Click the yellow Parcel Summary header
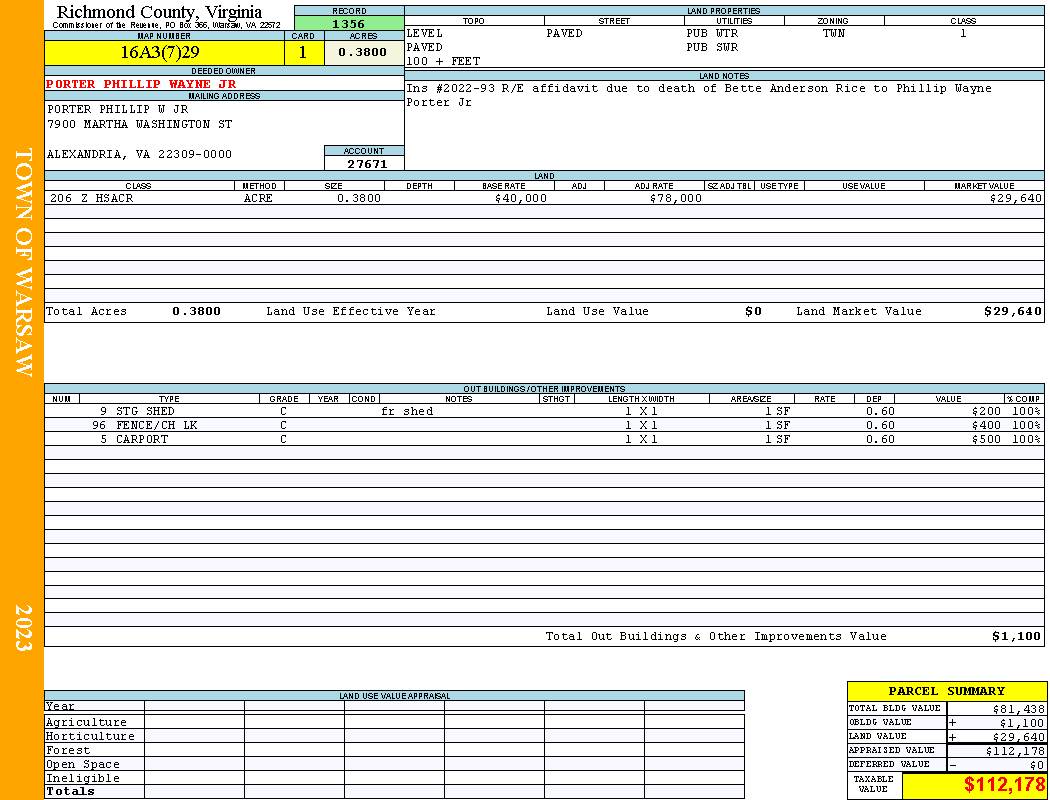 pyautogui.click(x=946, y=691)
